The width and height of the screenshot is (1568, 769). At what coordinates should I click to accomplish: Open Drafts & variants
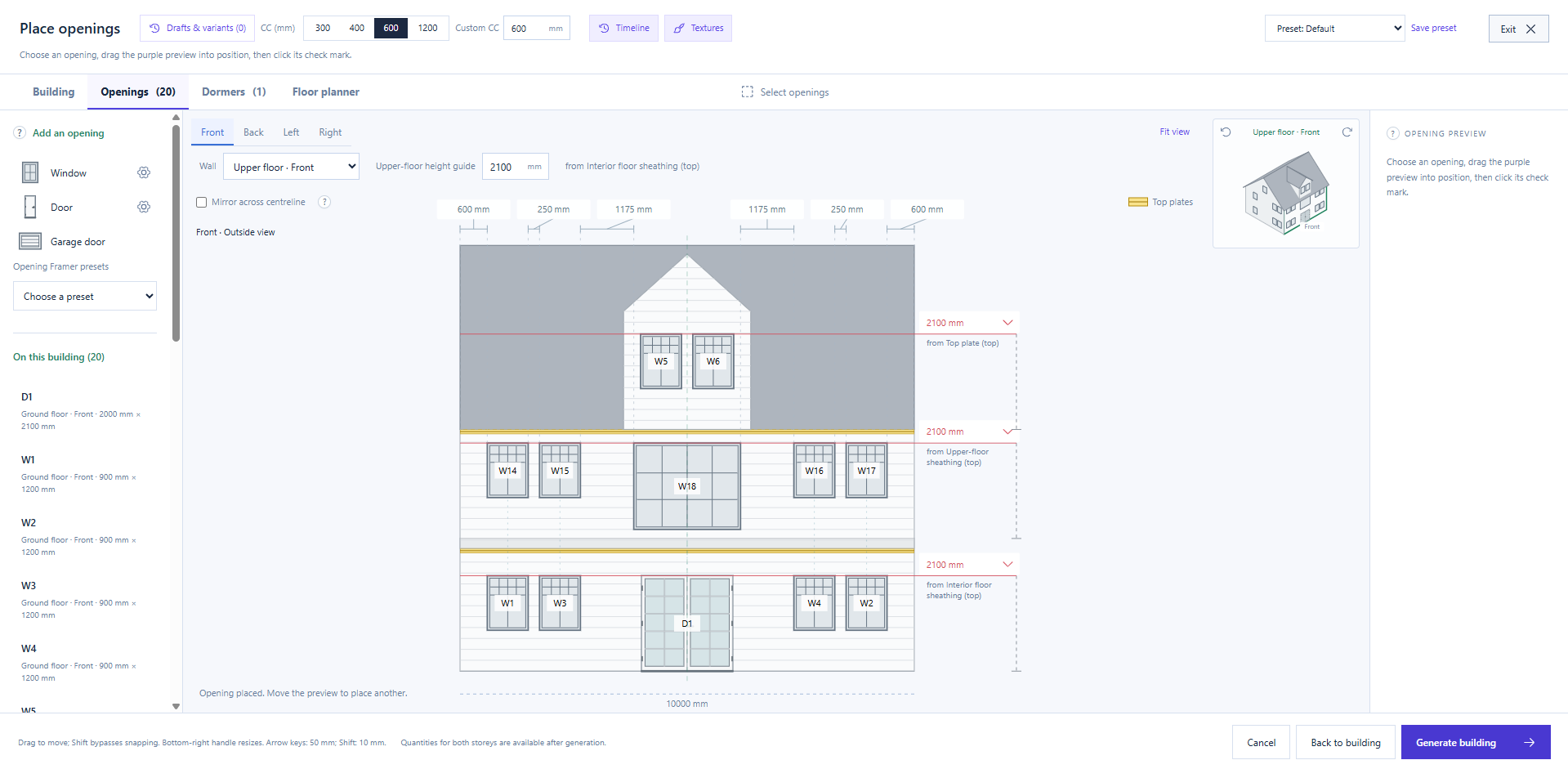pos(197,28)
